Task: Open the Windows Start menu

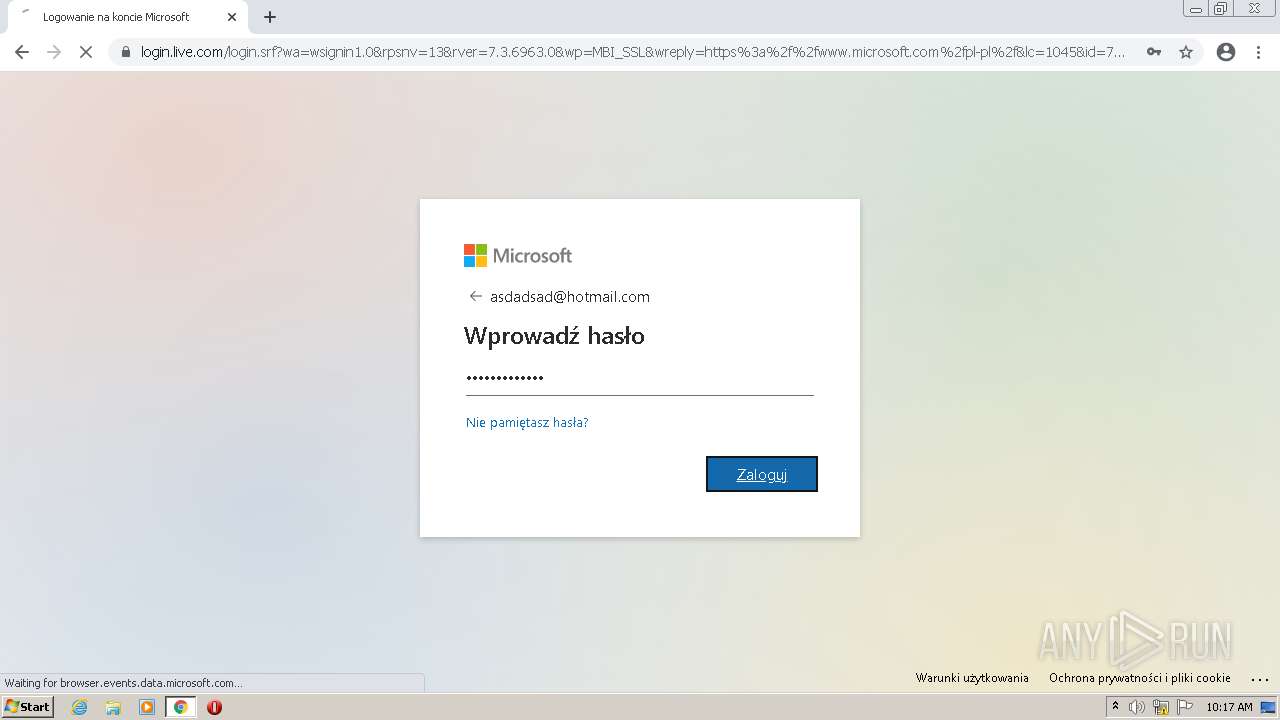Action: point(28,707)
